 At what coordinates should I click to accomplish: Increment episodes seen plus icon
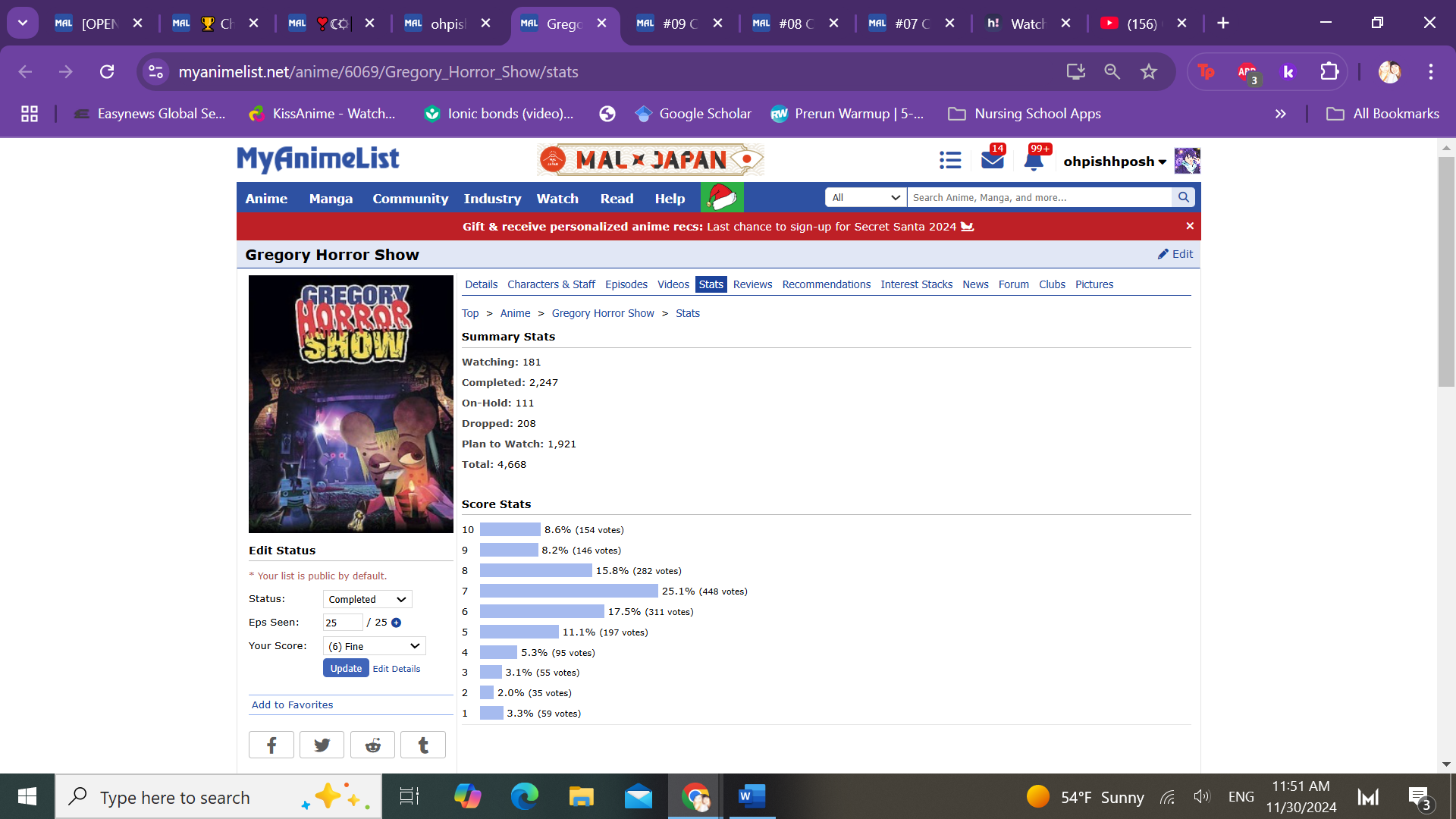click(x=396, y=623)
